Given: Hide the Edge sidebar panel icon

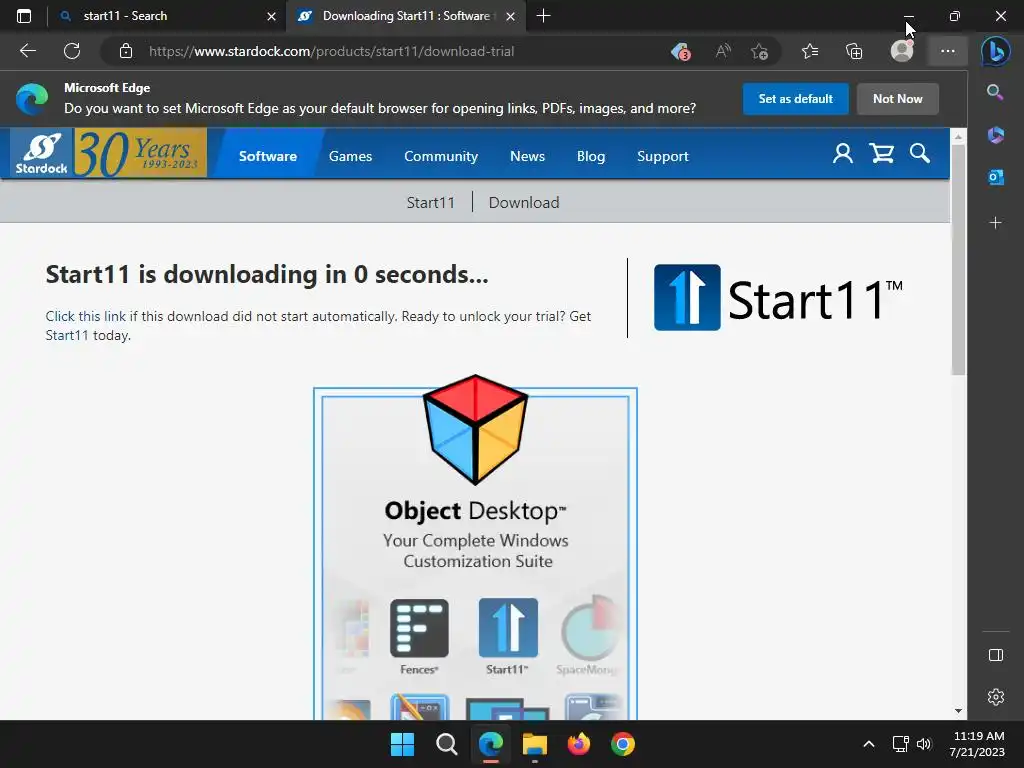Looking at the screenshot, I should pyautogui.click(x=995, y=655).
